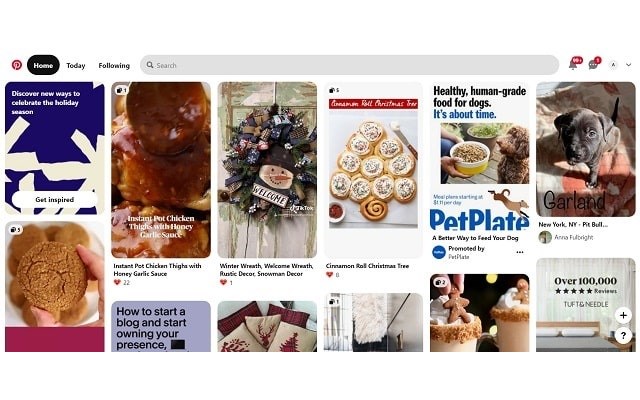This screenshot has height=400, width=640.
Task: Click the Pinterest logo icon
Action: [x=17, y=65]
